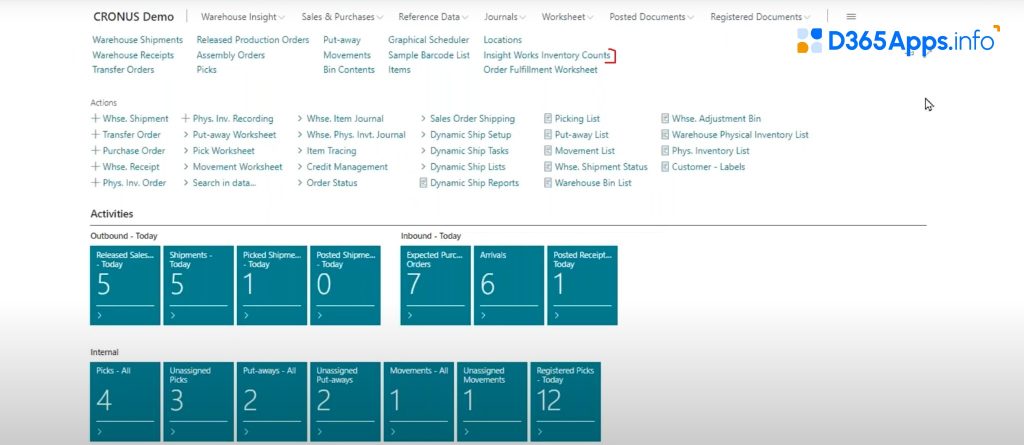Click report icon next to Whse. Adjustment Bin
Viewport: 1024px width, 445px height.
click(665, 119)
